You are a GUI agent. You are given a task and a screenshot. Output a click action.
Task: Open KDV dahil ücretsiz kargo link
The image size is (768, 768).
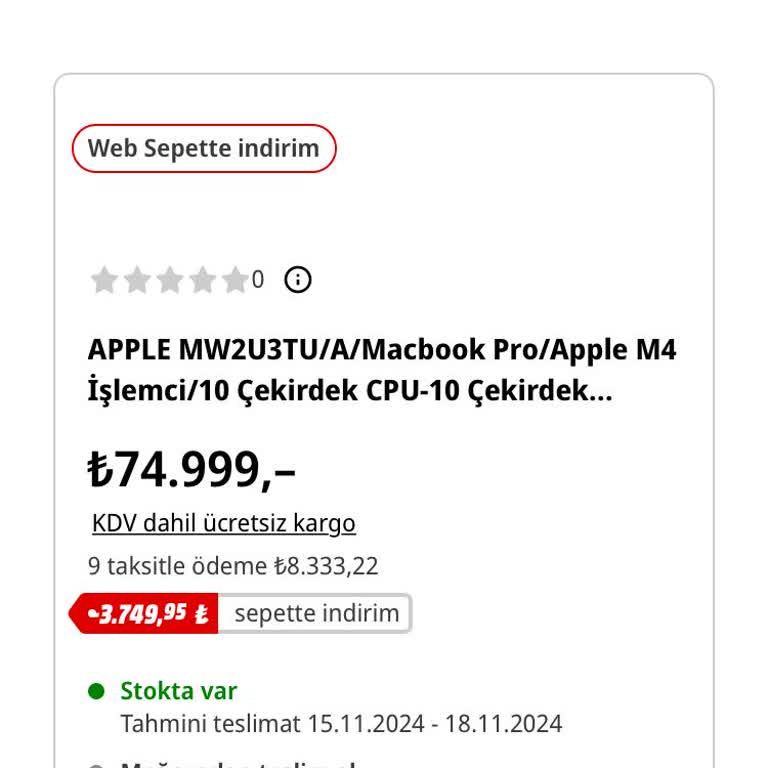point(224,523)
